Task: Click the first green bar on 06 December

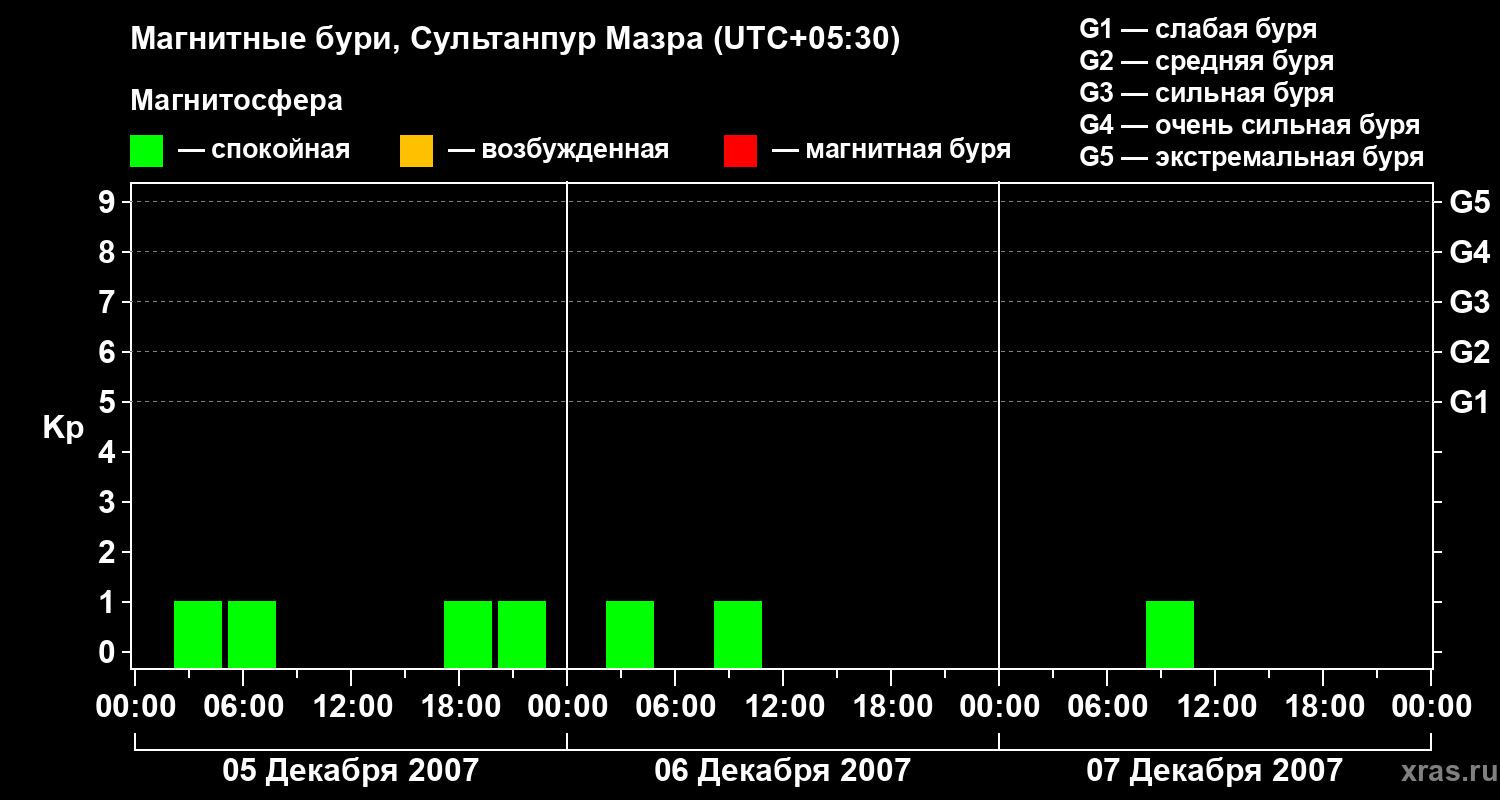Action: 630,634
